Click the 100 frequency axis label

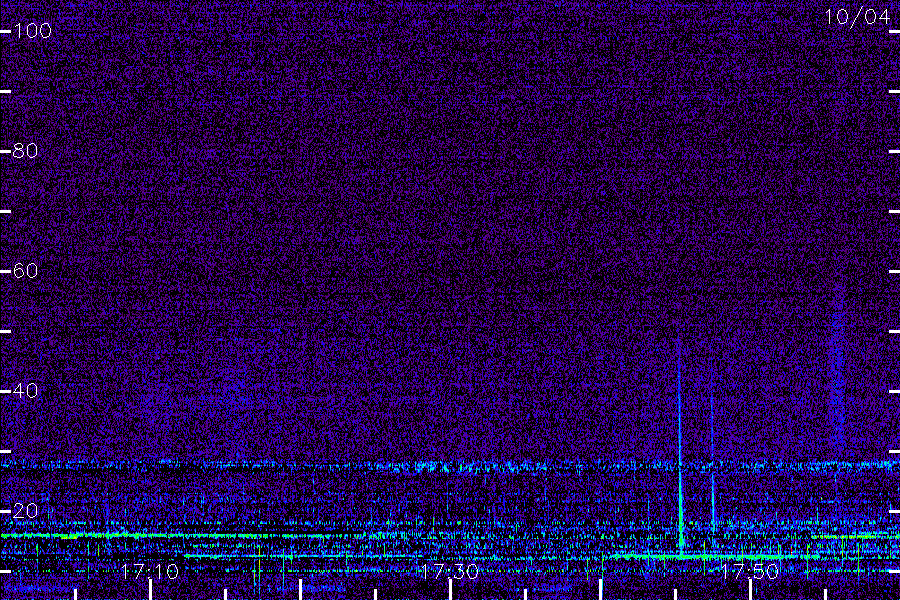pos(32,30)
